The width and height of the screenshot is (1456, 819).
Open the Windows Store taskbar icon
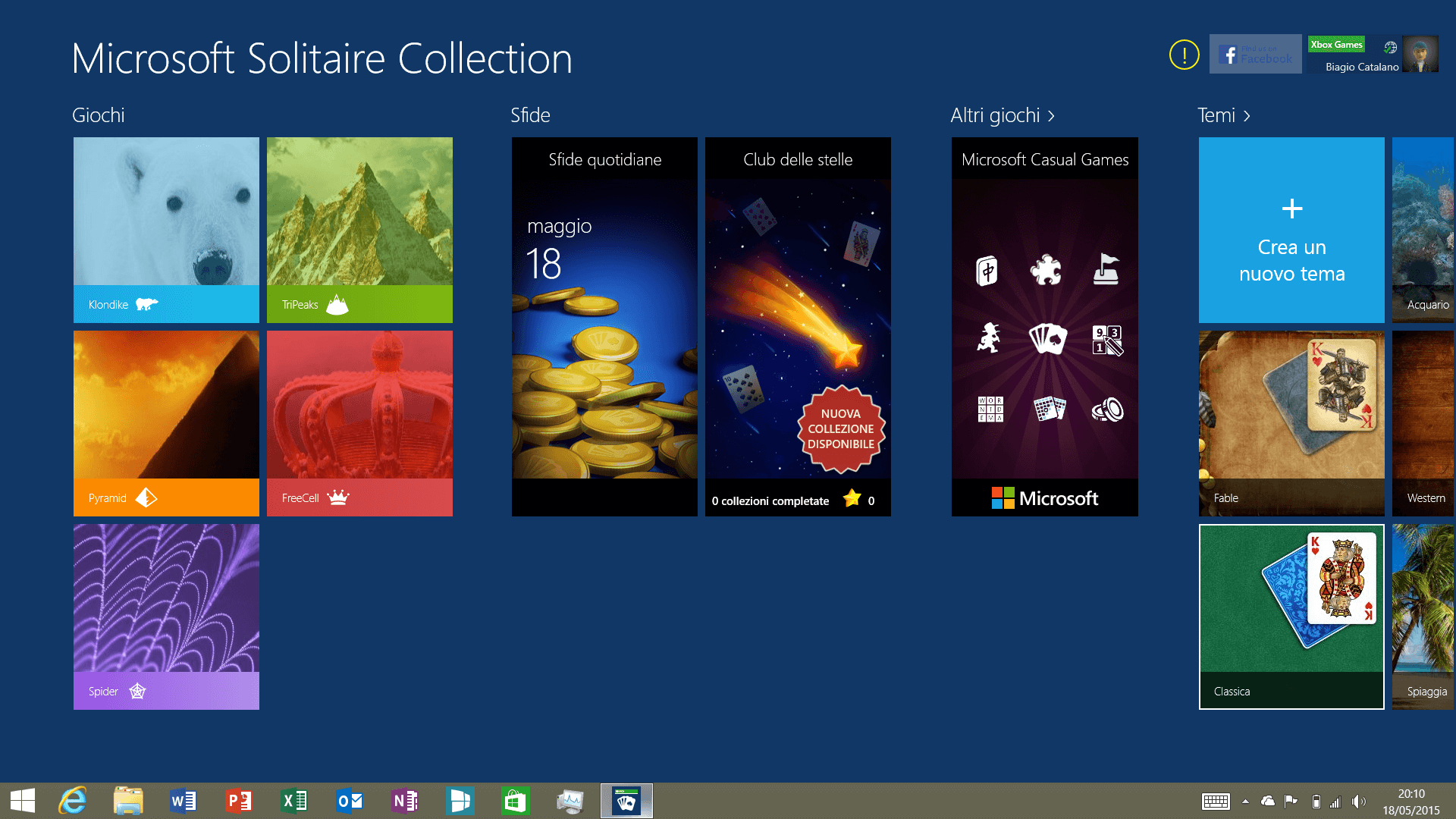pyautogui.click(x=516, y=801)
